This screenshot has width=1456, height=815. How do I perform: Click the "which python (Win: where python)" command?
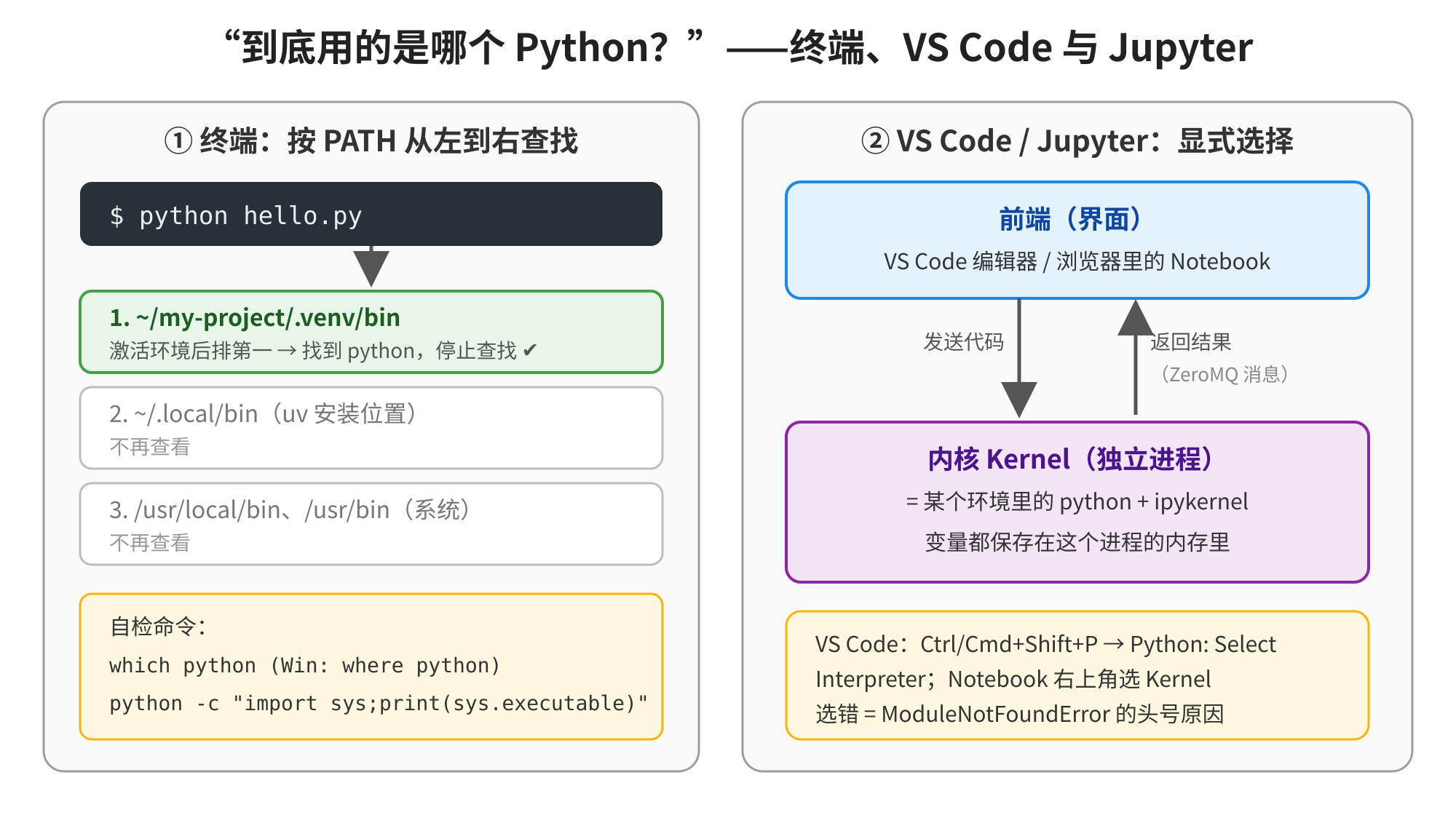(x=305, y=666)
